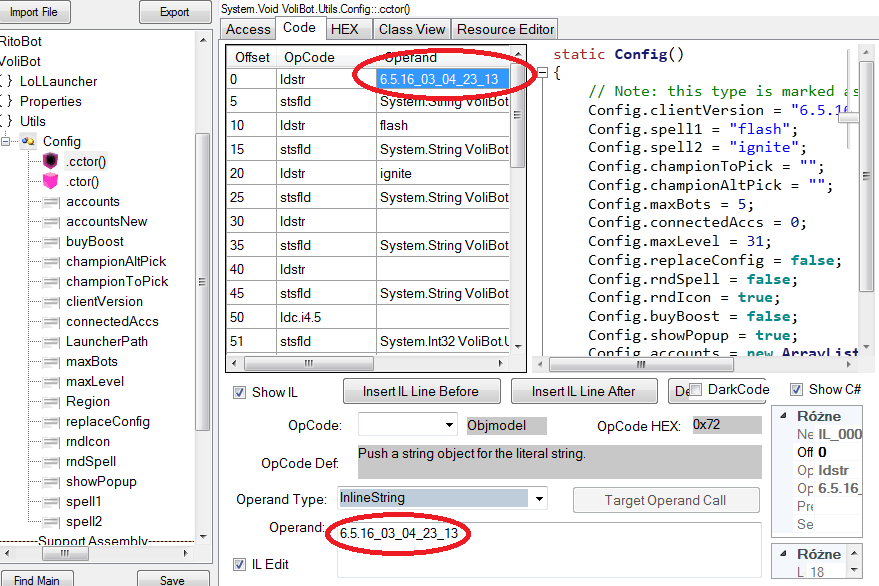Collapse the second Różne property group

(784, 553)
